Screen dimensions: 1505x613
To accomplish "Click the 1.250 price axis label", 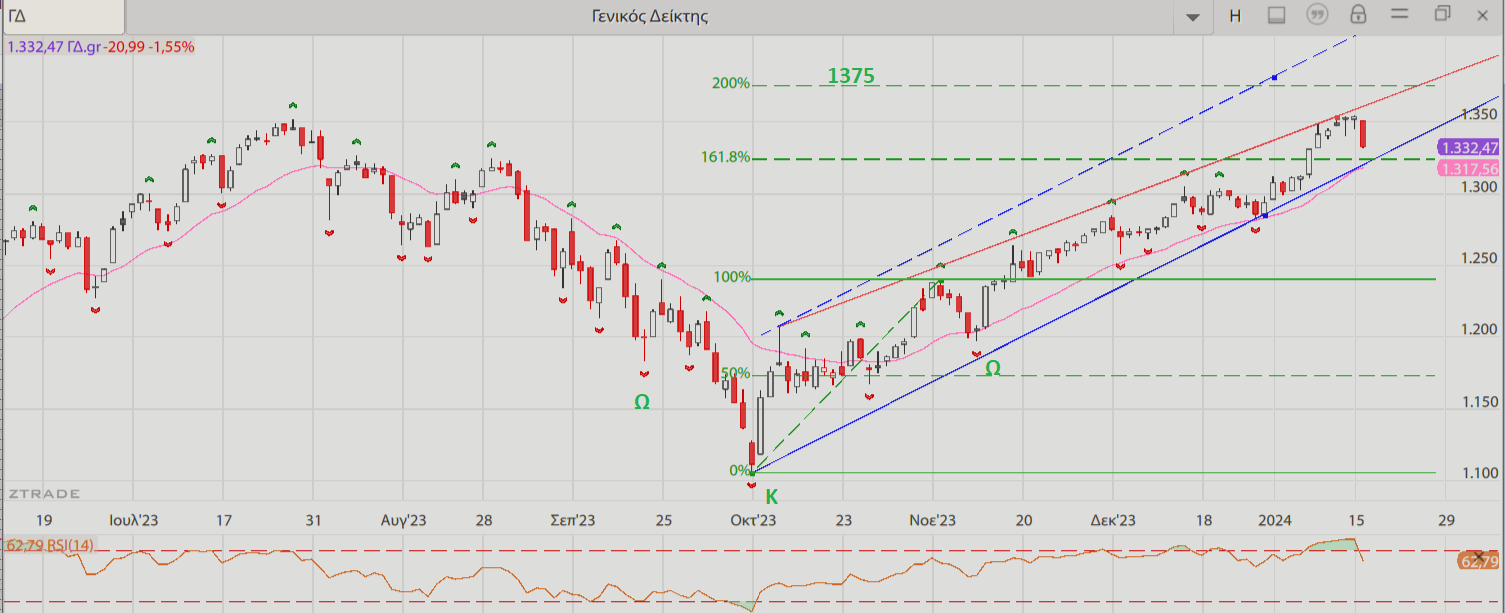I will 1478,258.
